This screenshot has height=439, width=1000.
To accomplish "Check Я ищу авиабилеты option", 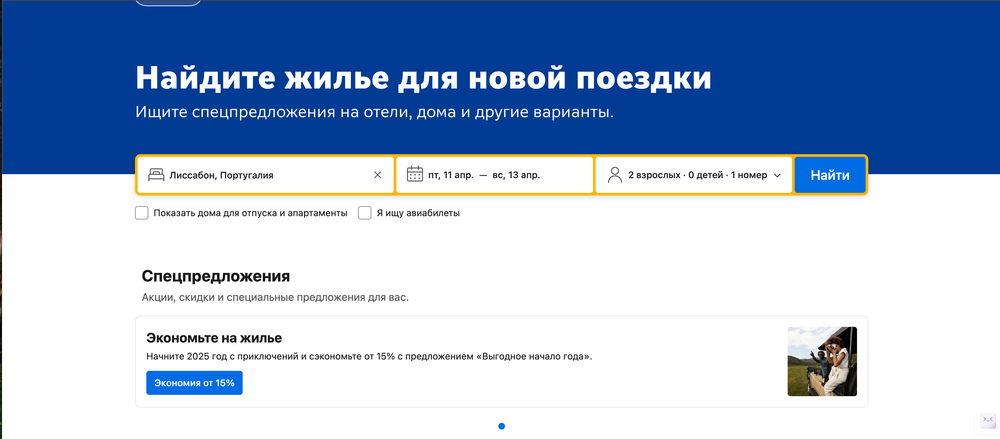I will point(364,213).
